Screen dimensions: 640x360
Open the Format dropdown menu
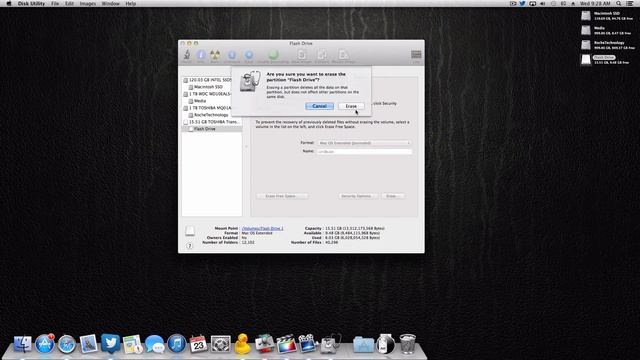tap(364, 143)
